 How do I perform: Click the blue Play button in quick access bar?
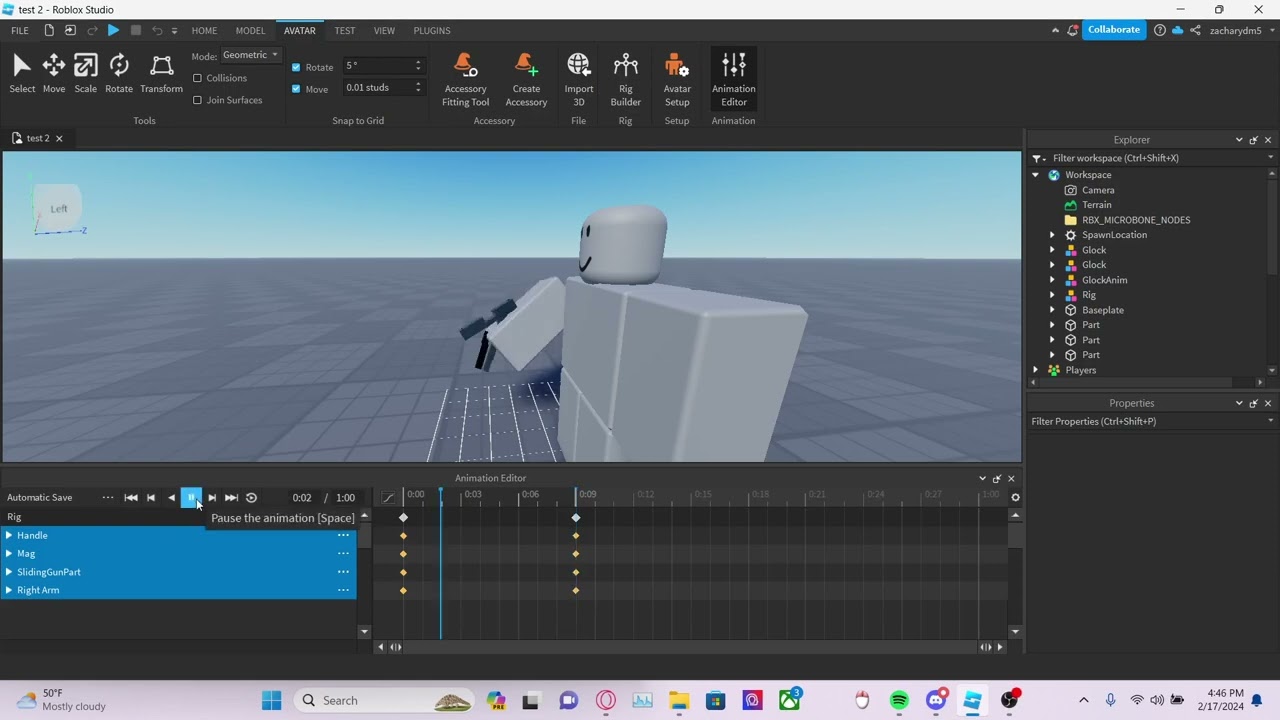[113, 31]
